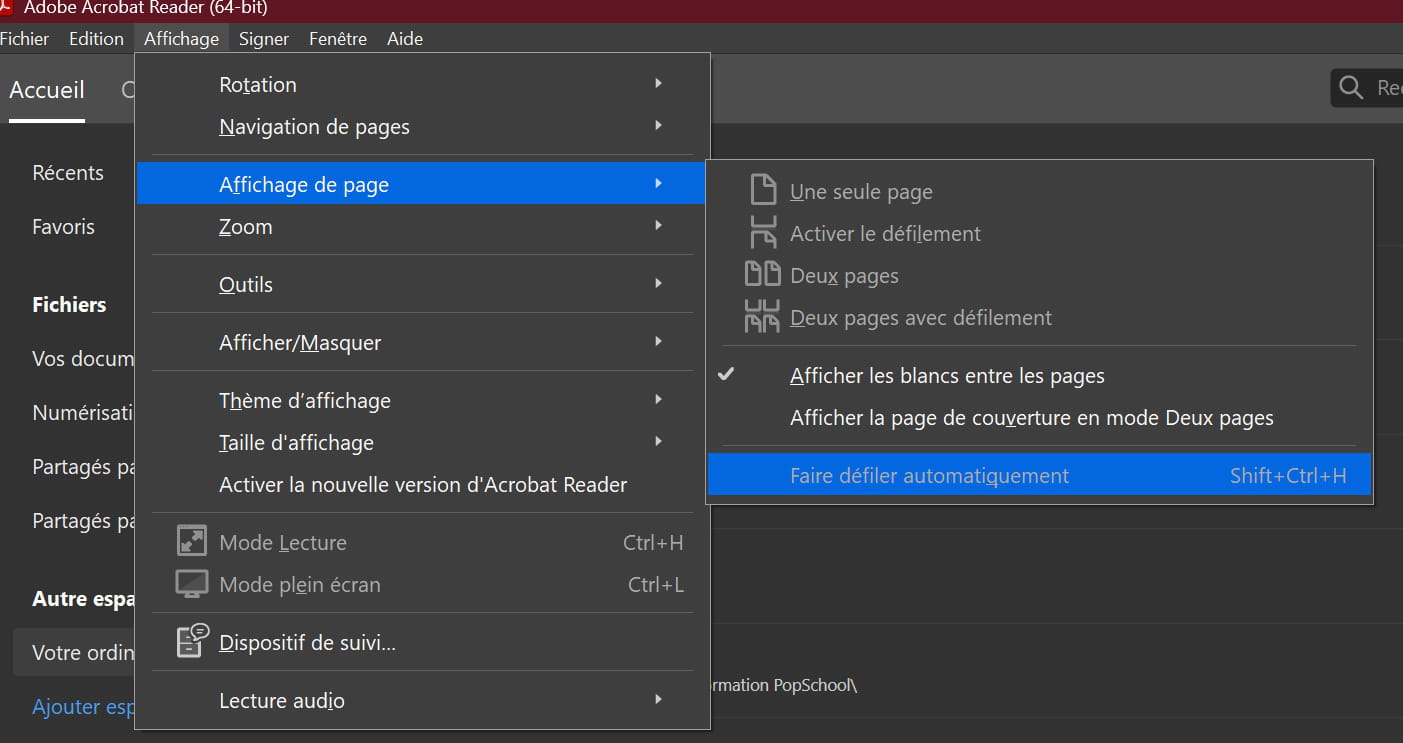Switch to the Accueil tab
The image size is (1403, 743).
(x=47, y=90)
